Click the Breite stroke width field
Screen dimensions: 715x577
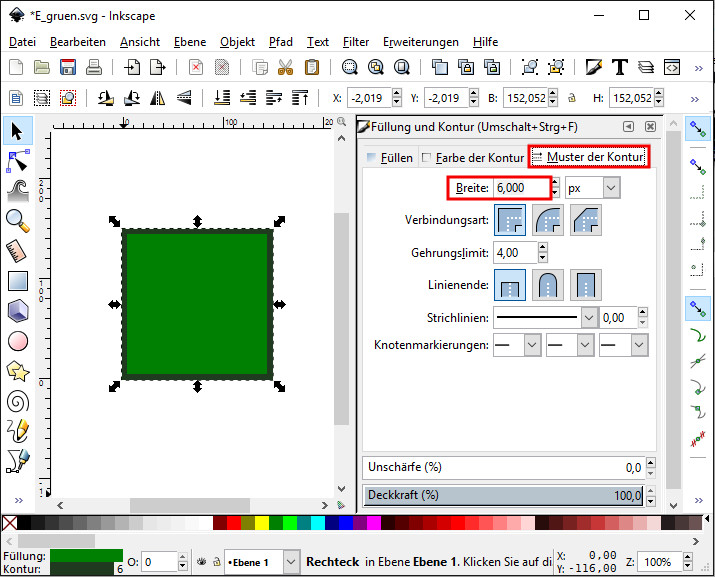click(x=522, y=188)
